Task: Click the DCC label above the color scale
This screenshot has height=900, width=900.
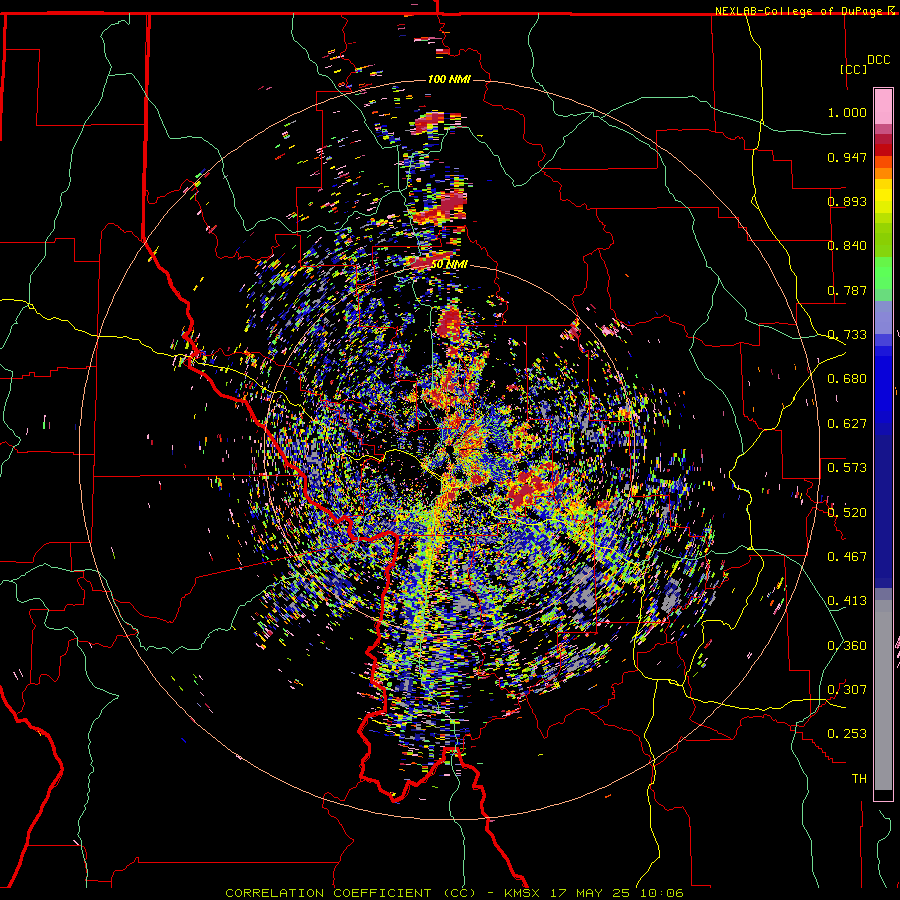Action: point(878,60)
